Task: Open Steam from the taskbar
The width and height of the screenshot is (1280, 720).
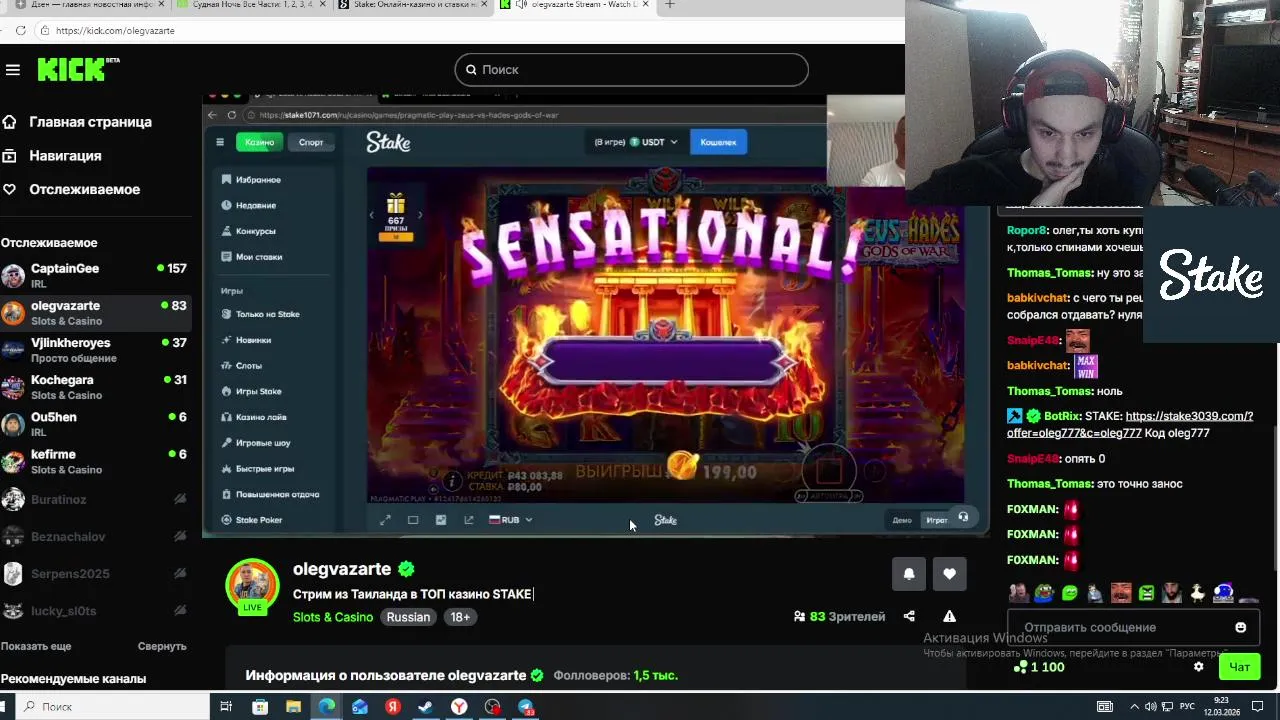Action: point(426,707)
